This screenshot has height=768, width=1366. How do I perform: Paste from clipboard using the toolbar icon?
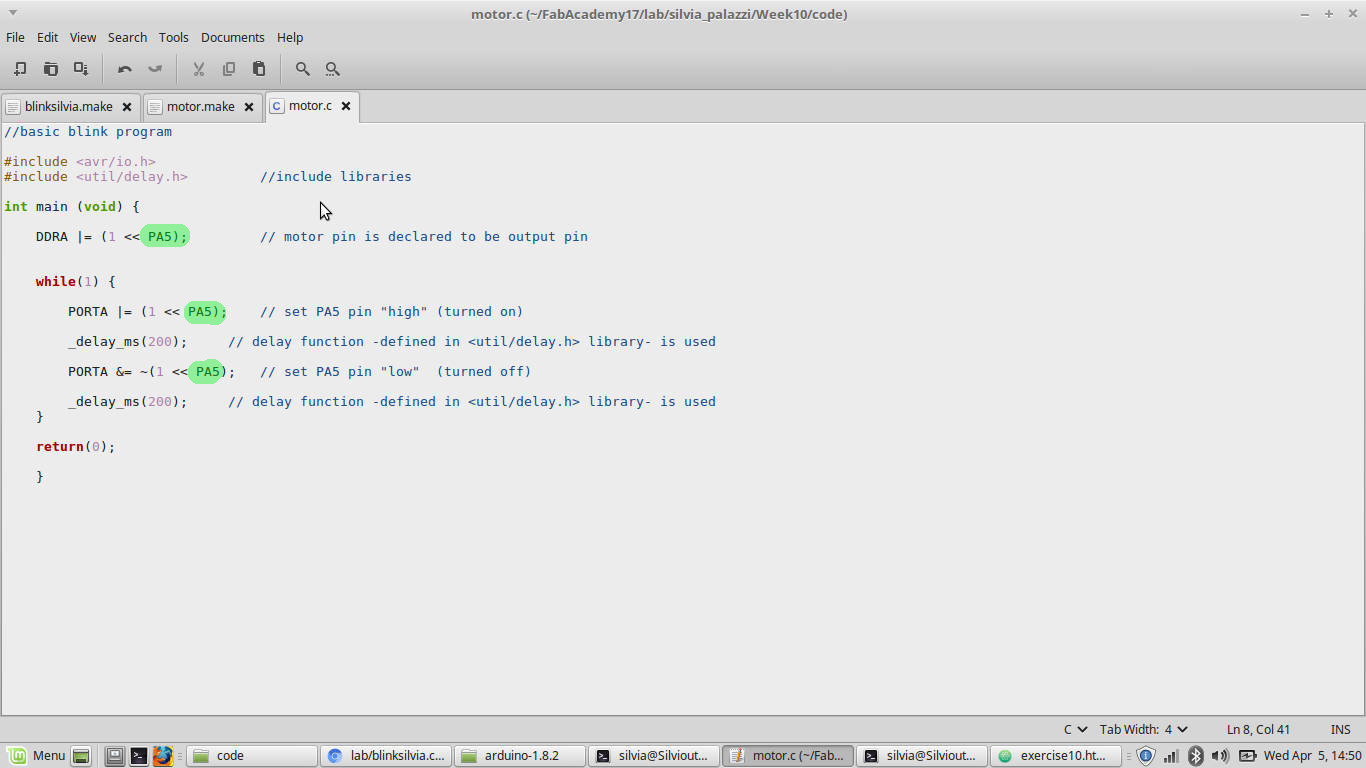coord(259,69)
